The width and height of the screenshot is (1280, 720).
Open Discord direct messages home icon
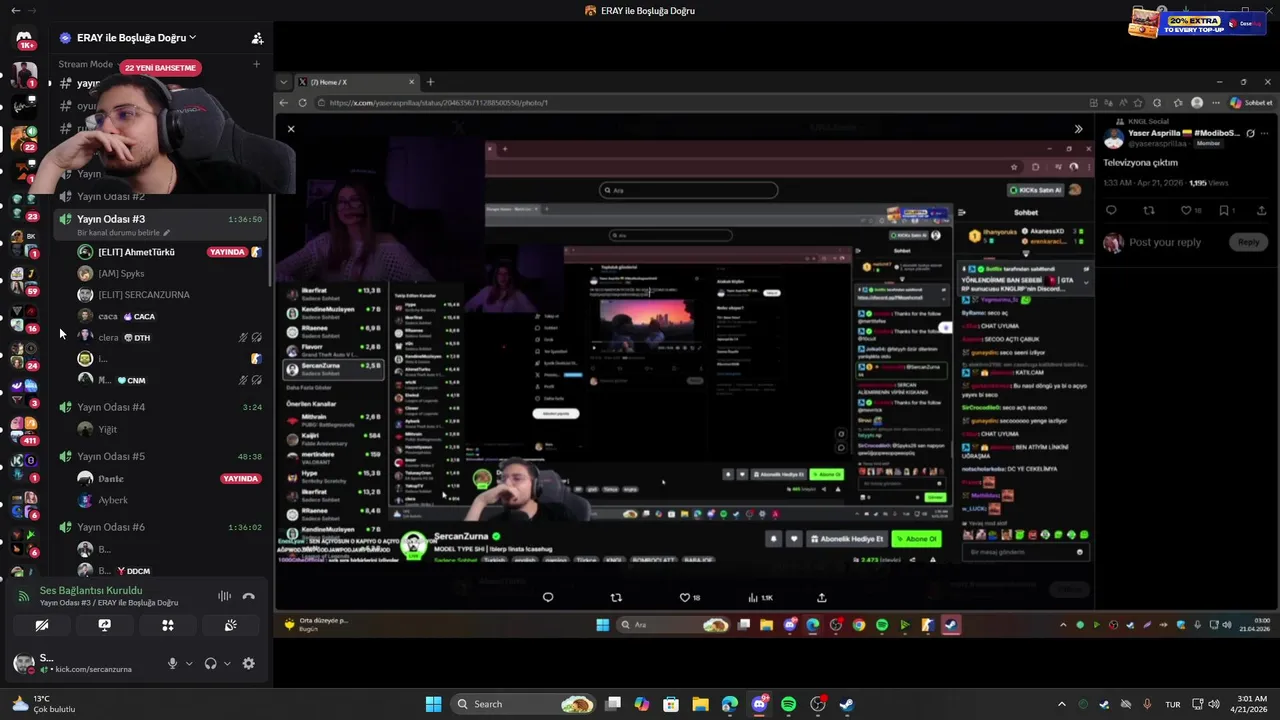pos(24,39)
